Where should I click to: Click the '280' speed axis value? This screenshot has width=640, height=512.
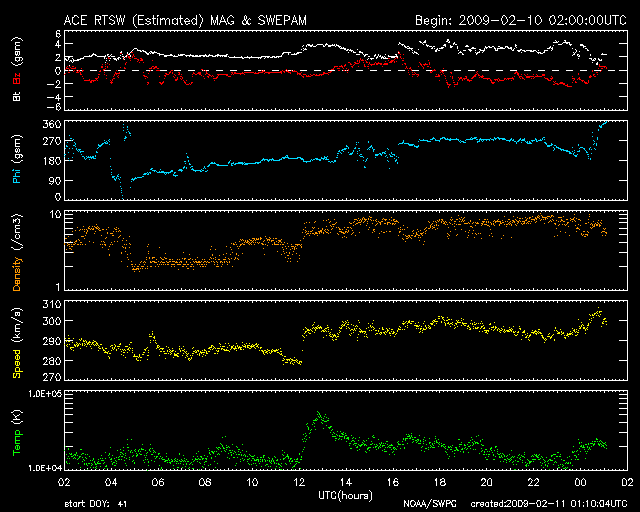click(x=52, y=361)
